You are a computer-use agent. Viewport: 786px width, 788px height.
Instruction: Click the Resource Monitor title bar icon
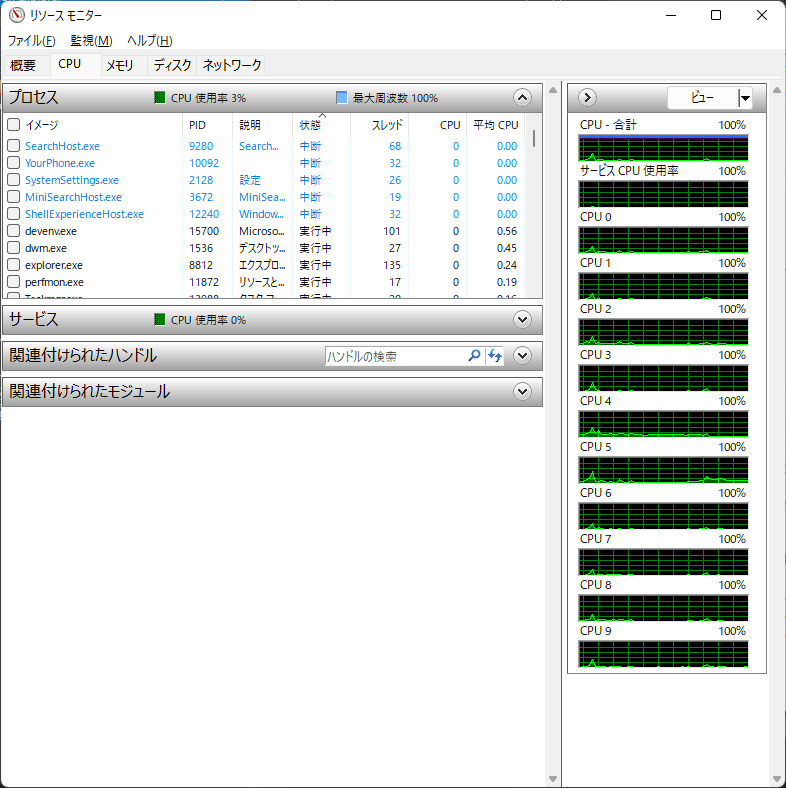(15, 15)
